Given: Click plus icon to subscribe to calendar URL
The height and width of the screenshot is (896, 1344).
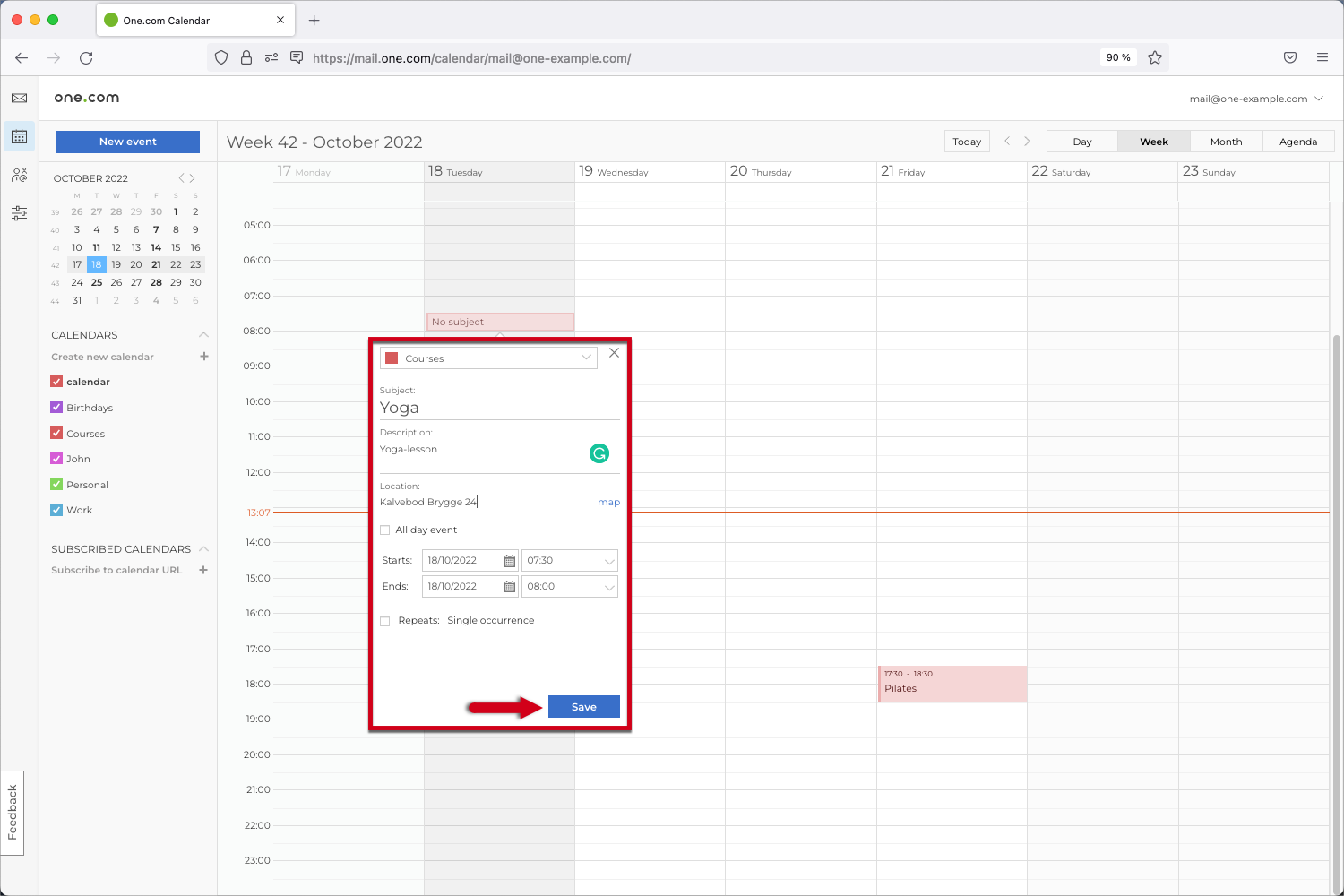Looking at the screenshot, I should 203,570.
